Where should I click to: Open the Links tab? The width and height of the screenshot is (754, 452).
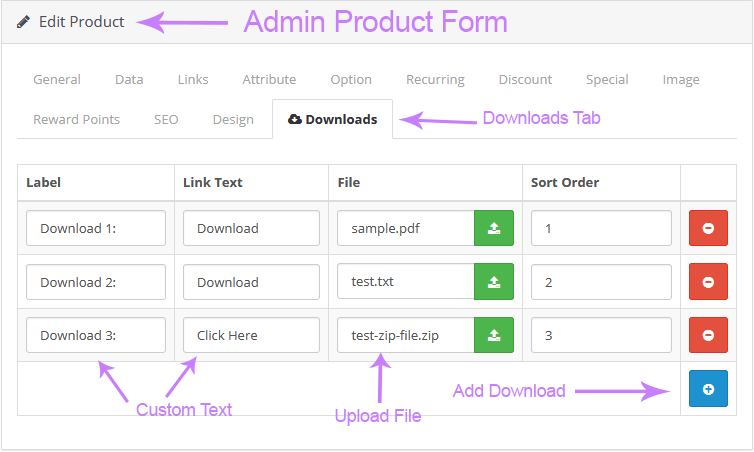coord(193,79)
